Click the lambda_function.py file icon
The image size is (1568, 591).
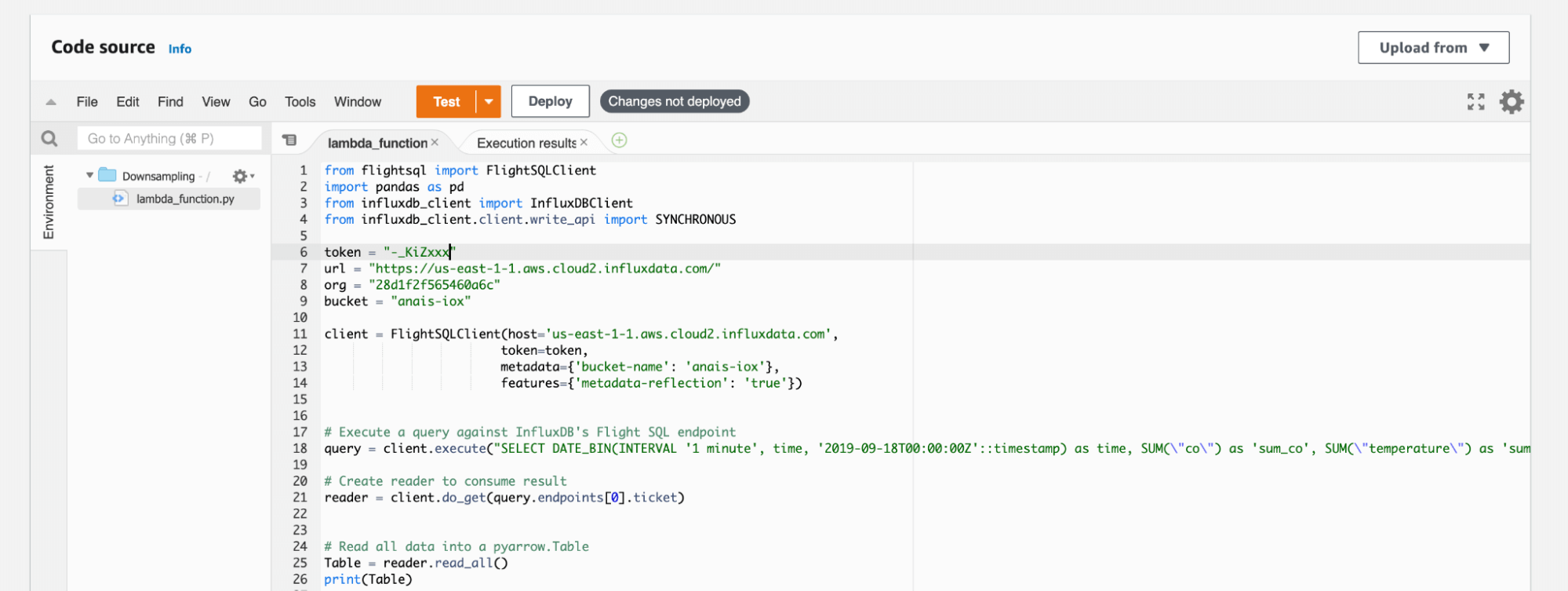point(119,199)
